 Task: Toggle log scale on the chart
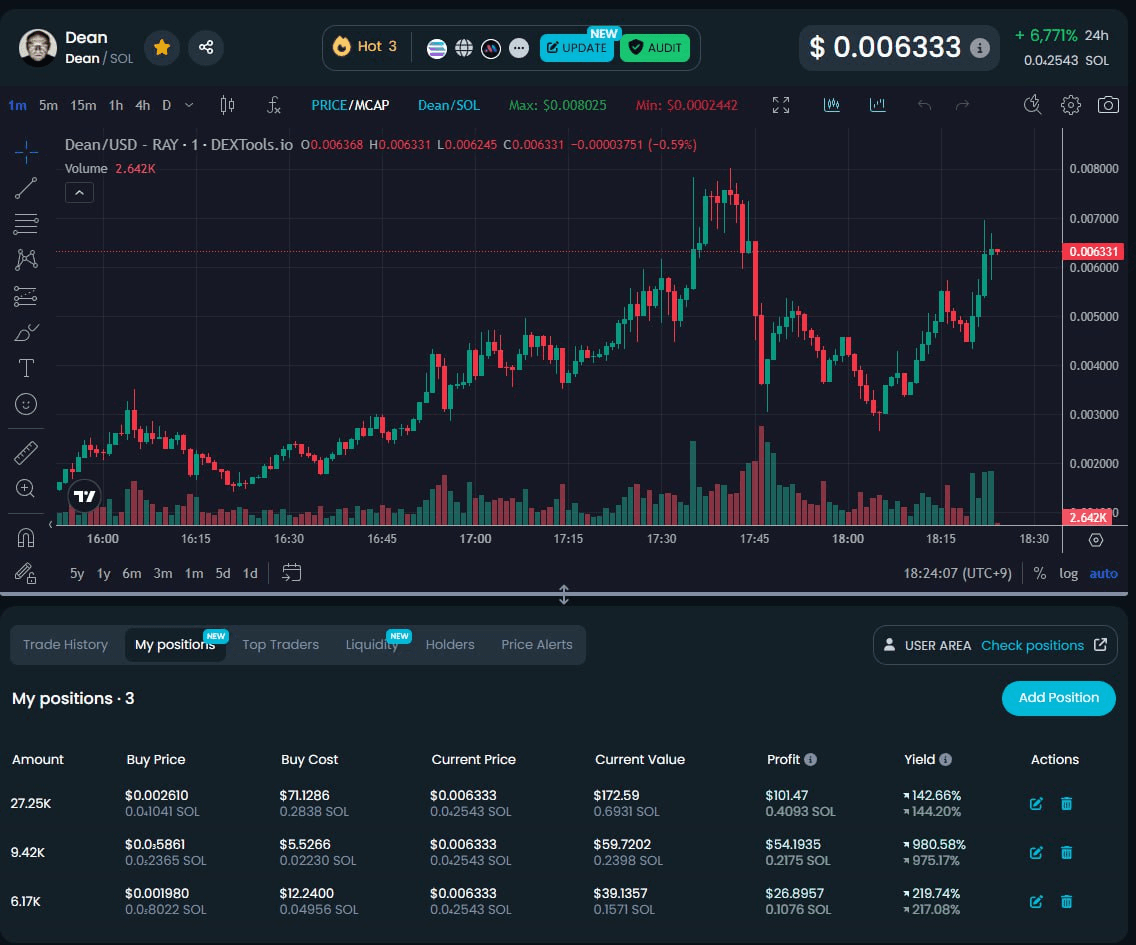[x=1068, y=573]
